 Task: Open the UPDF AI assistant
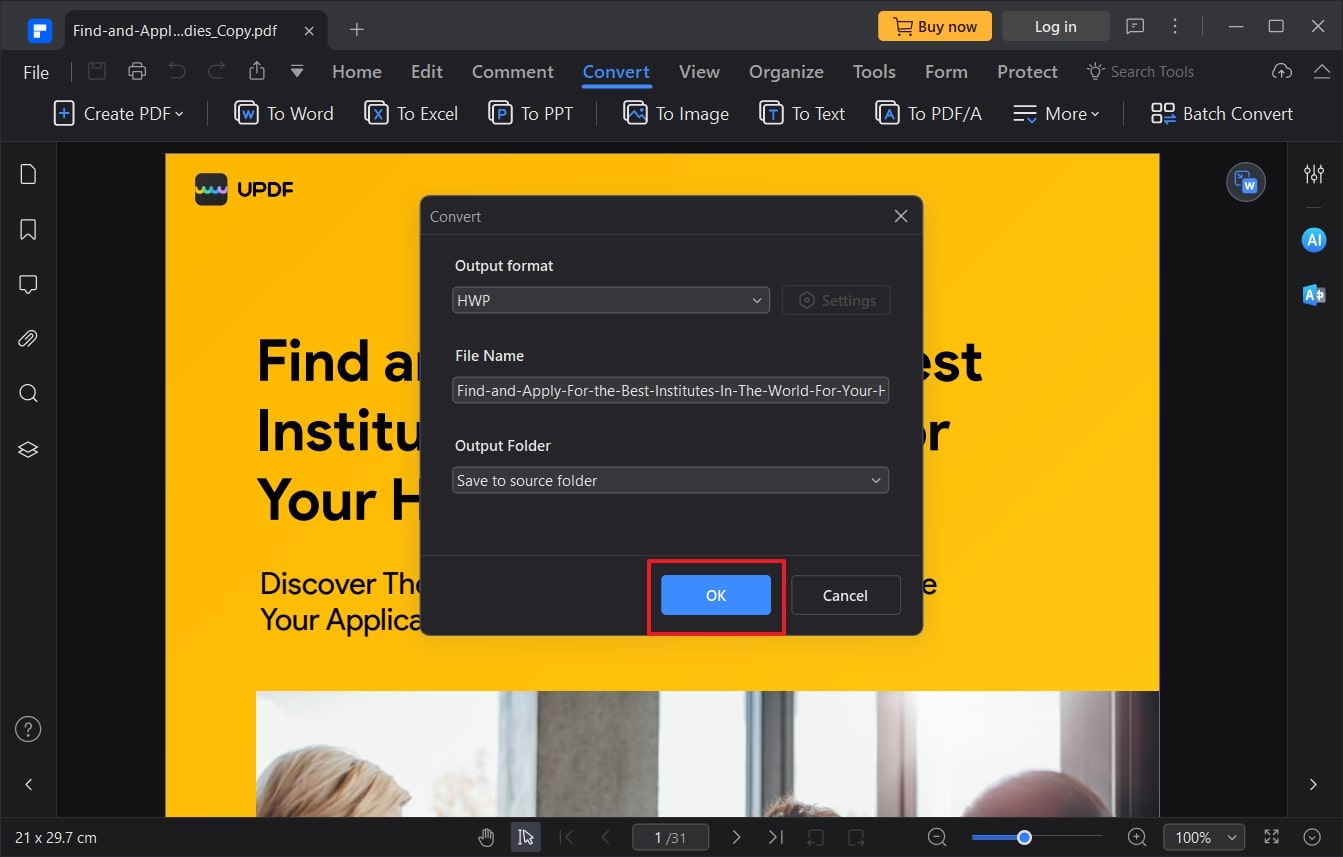coord(1313,239)
